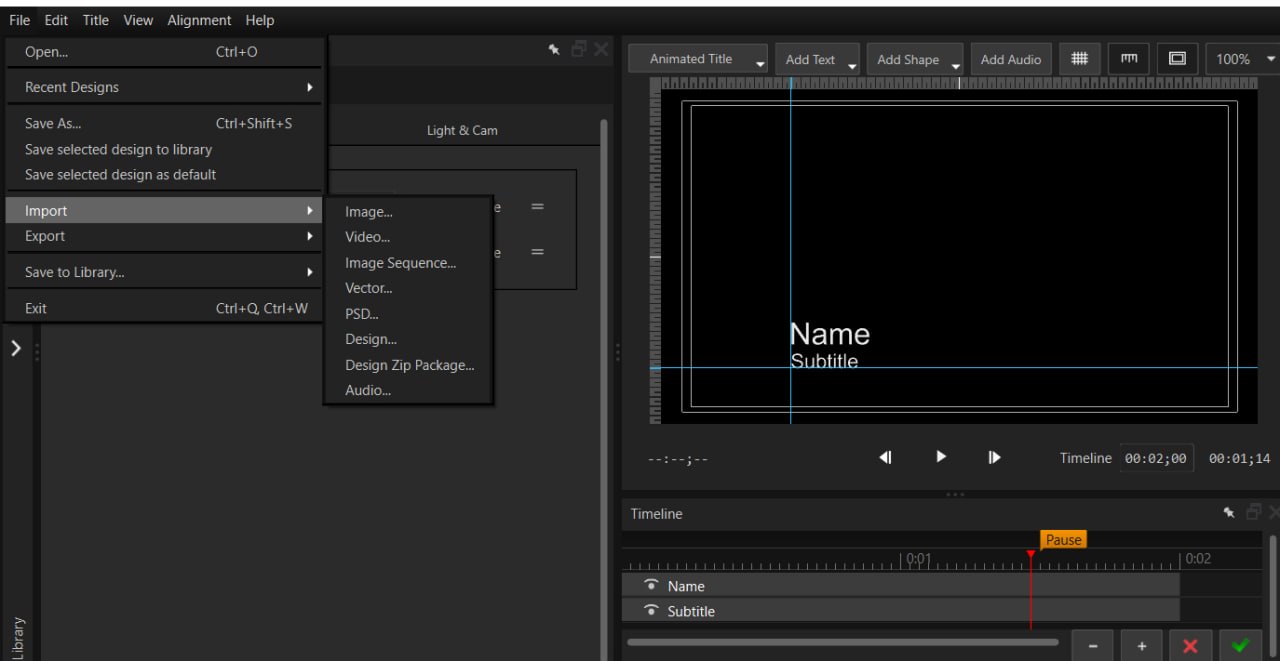Click the left panel vertical scrollbar
This screenshot has width=1280, height=661.
click(603, 390)
